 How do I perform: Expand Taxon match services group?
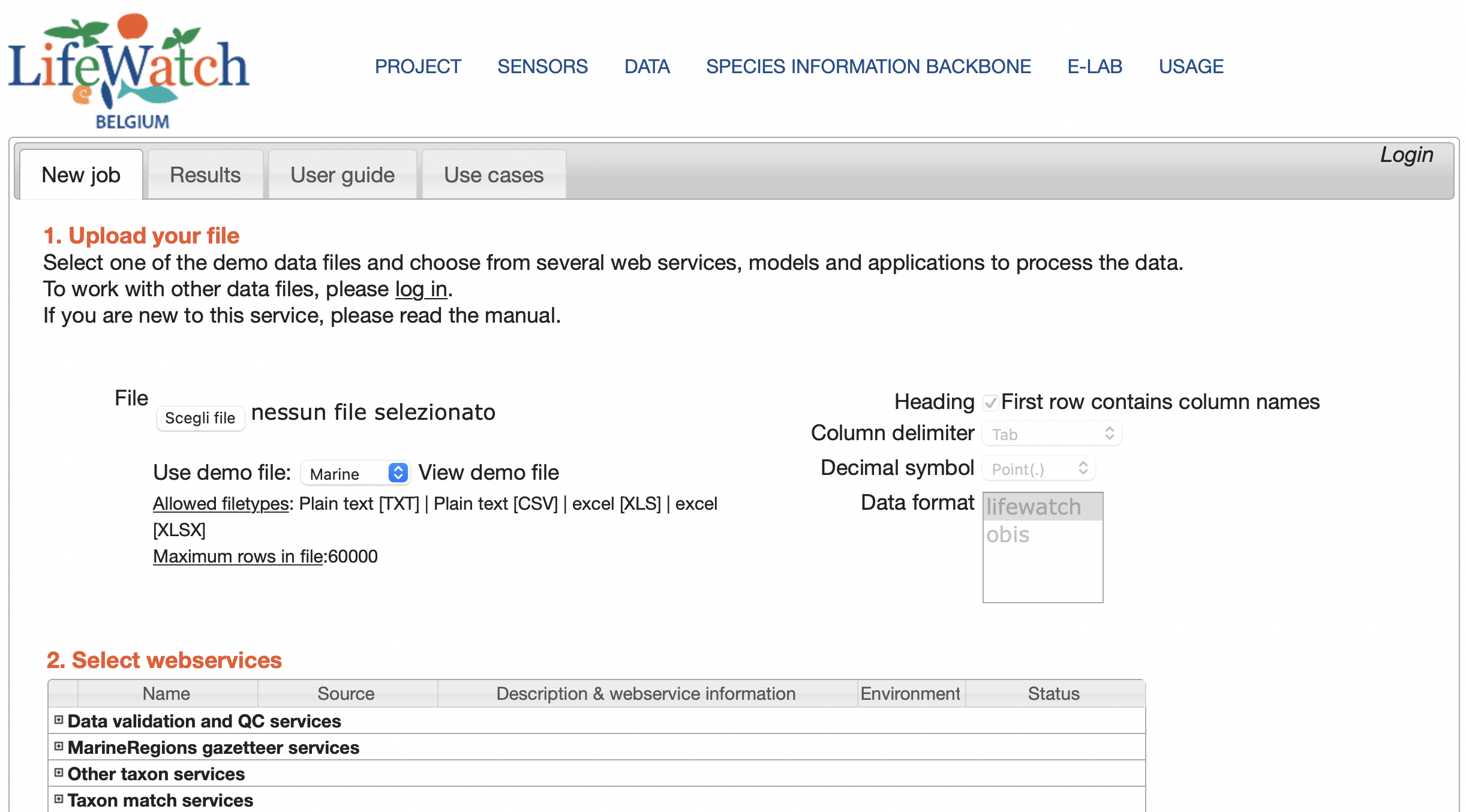59,799
